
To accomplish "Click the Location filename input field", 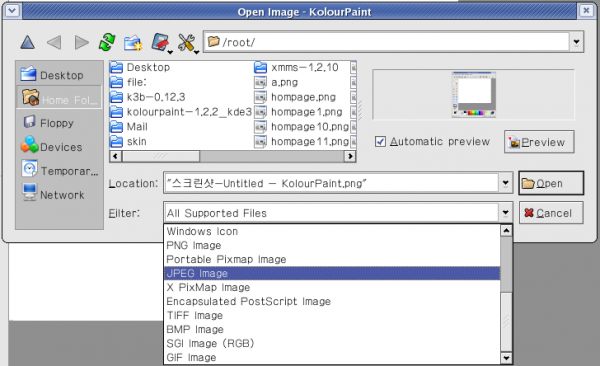I will tap(331, 183).
